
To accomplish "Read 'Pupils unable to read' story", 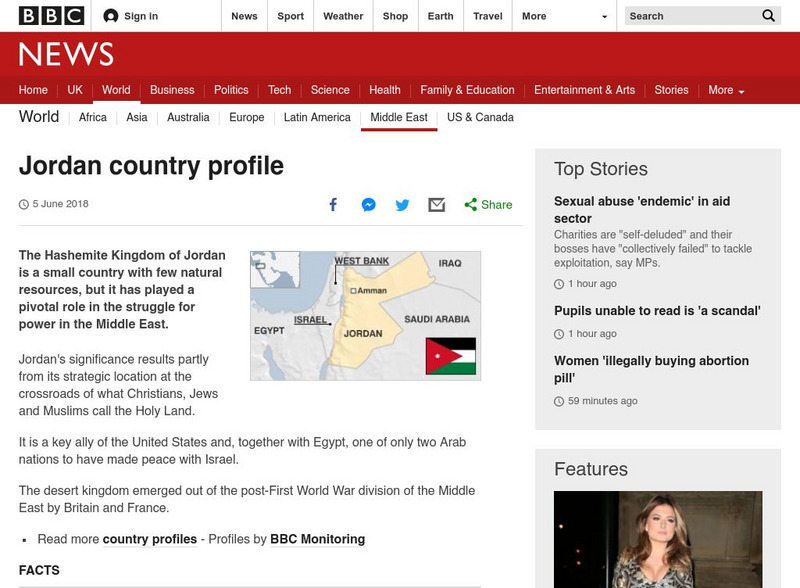I will 657,311.
